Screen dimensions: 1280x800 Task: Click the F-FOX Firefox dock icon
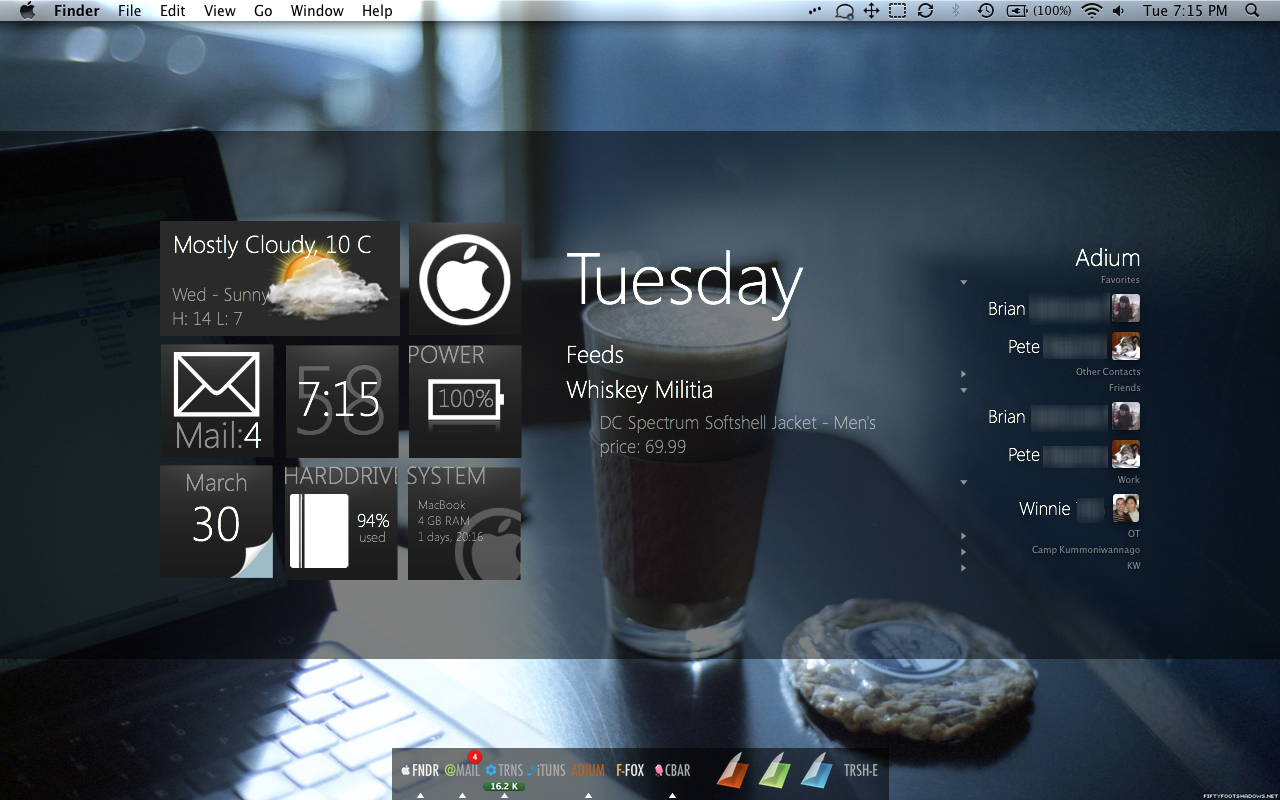click(x=630, y=771)
